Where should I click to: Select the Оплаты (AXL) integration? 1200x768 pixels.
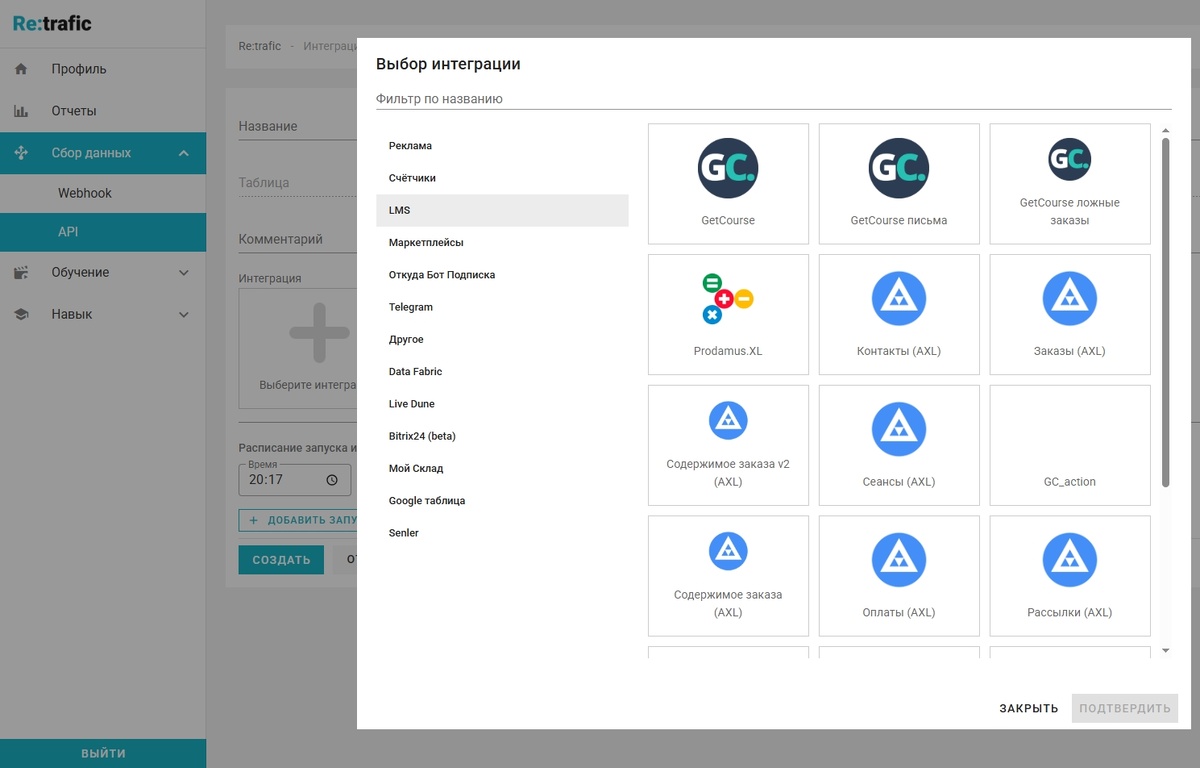899,576
